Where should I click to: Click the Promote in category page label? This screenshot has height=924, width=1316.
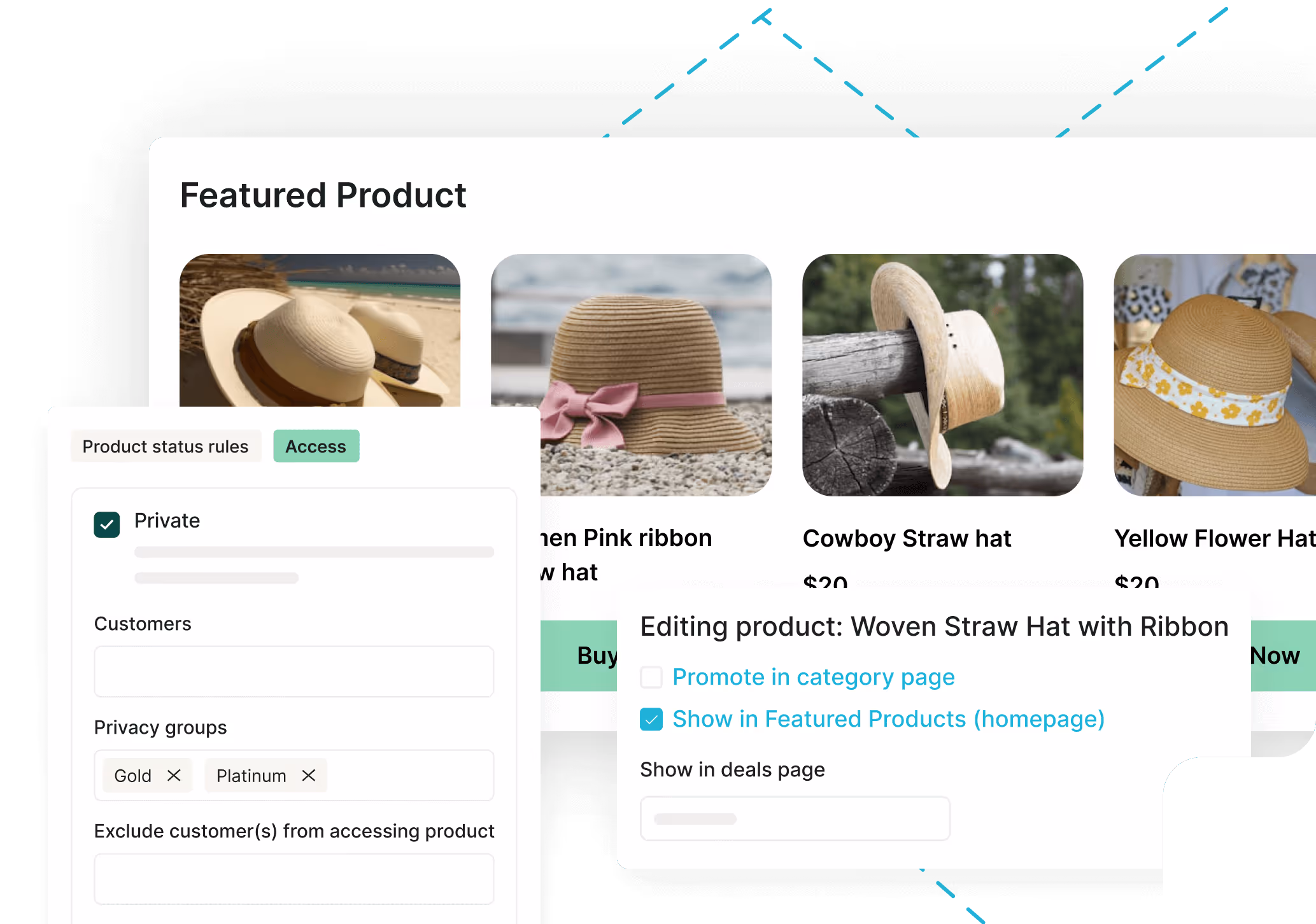814,677
